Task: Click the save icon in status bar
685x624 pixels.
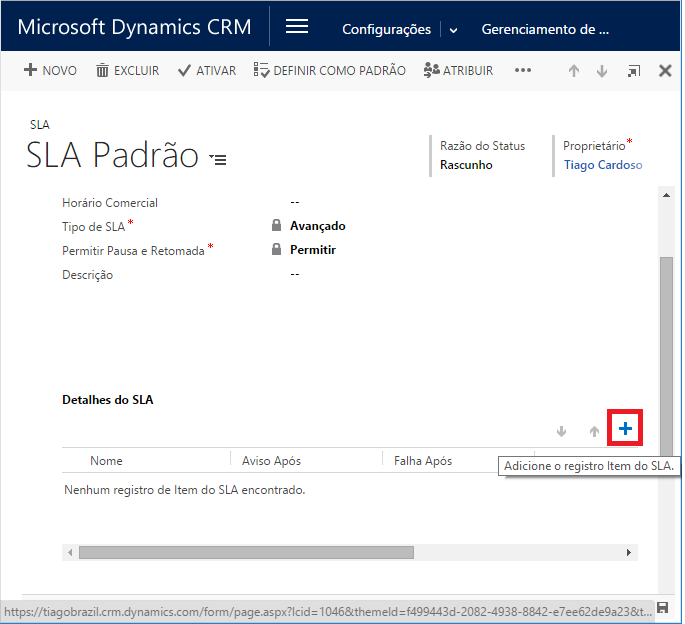Action: [662, 608]
